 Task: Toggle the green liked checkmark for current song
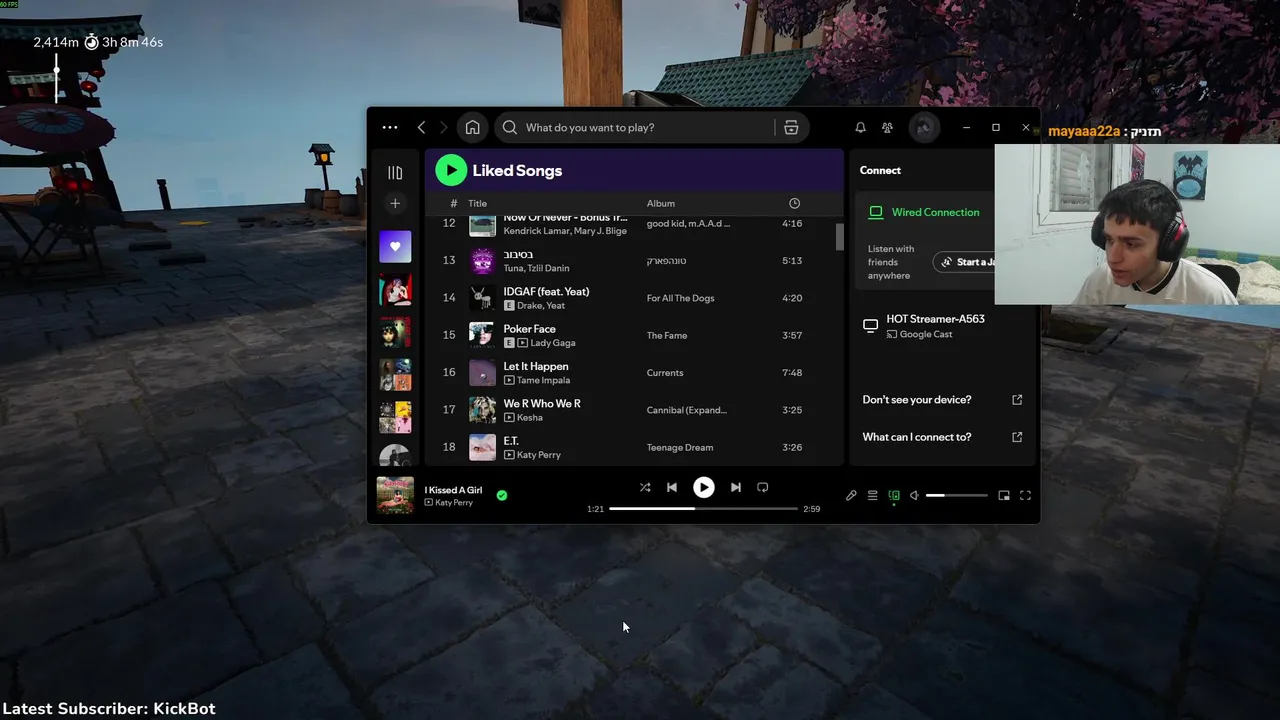click(x=502, y=495)
